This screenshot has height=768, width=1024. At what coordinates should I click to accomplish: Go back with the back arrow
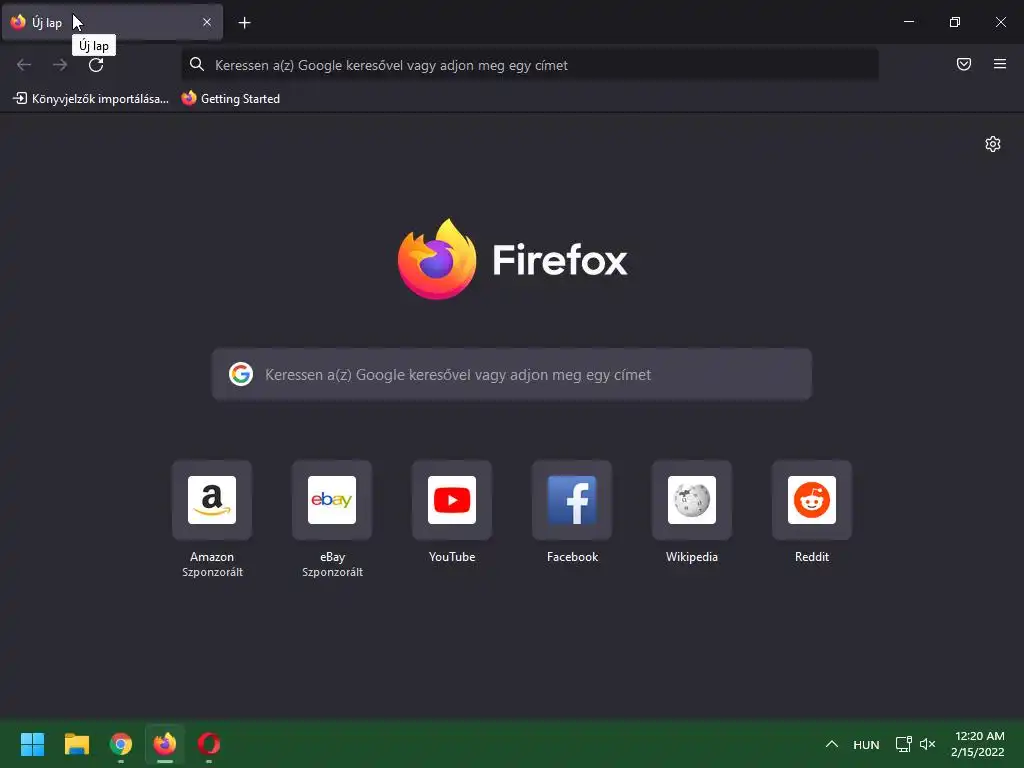pyautogui.click(x=24, y=65)
